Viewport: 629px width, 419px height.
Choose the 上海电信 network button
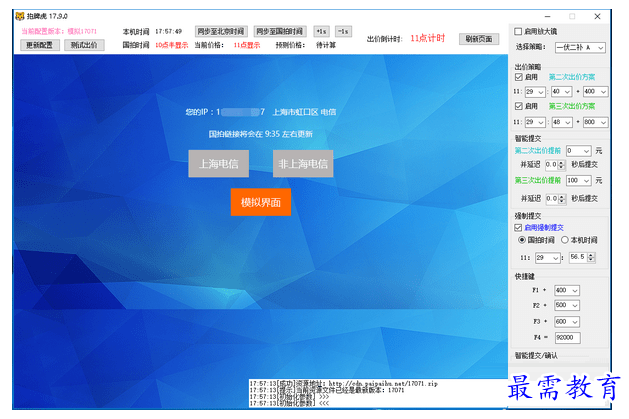click(219, 164)
